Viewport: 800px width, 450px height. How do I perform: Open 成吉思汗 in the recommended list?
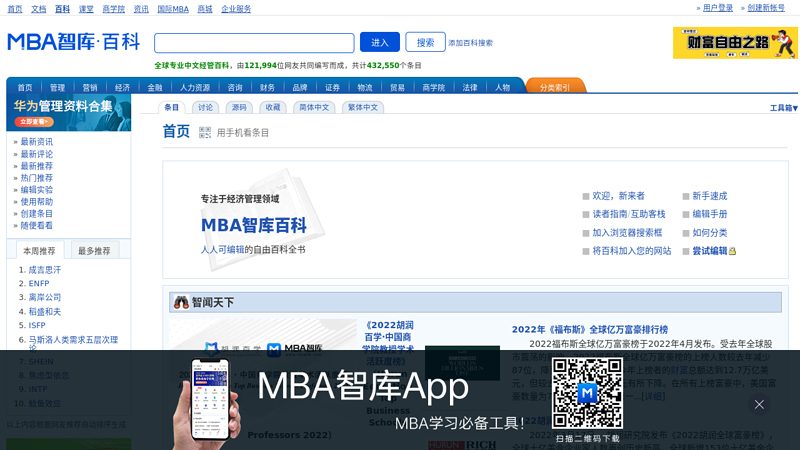(x=45, y=270)
